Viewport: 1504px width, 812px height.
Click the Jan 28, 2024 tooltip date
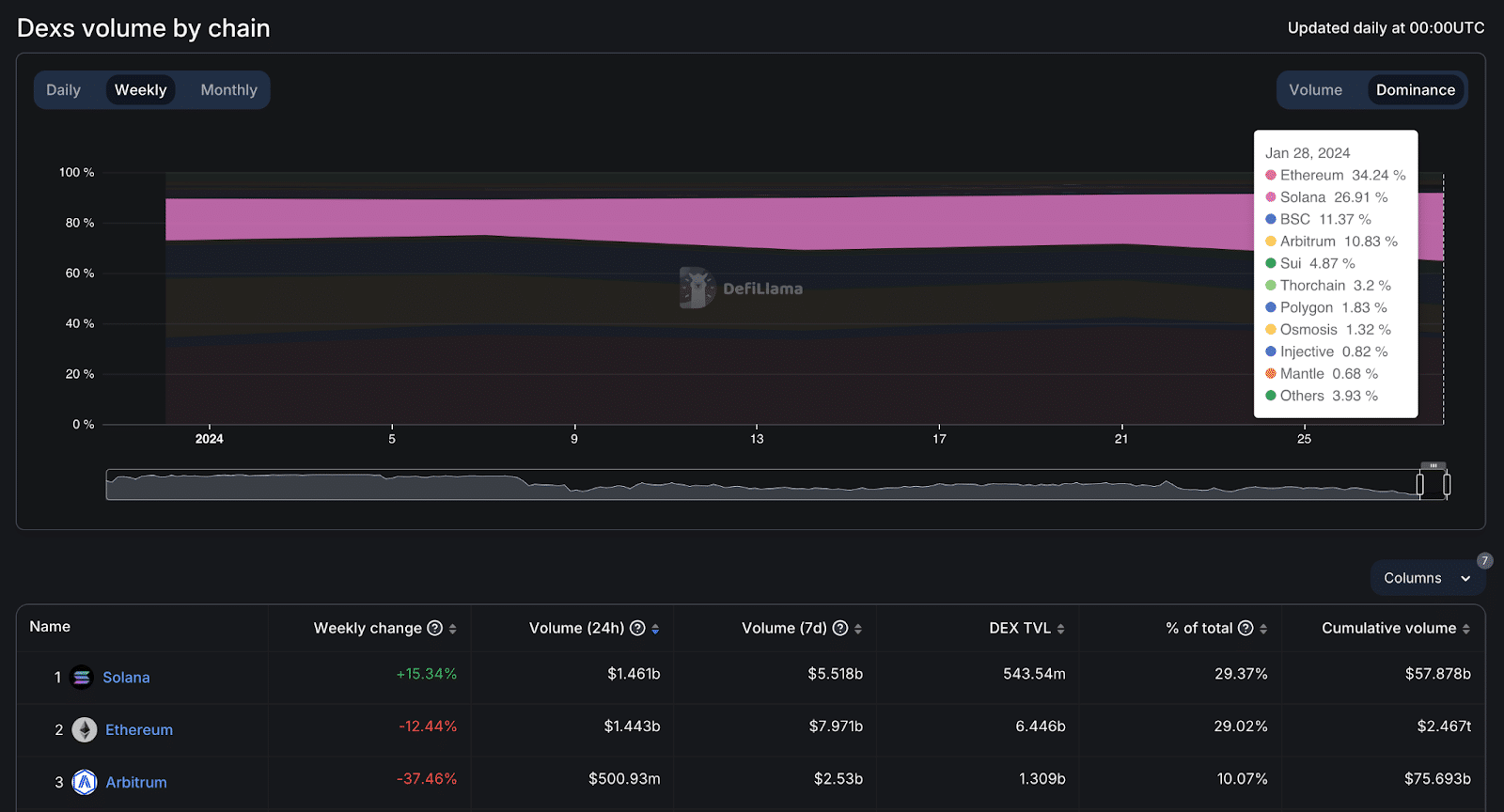pyautogui.click(x=1308, y=153)
